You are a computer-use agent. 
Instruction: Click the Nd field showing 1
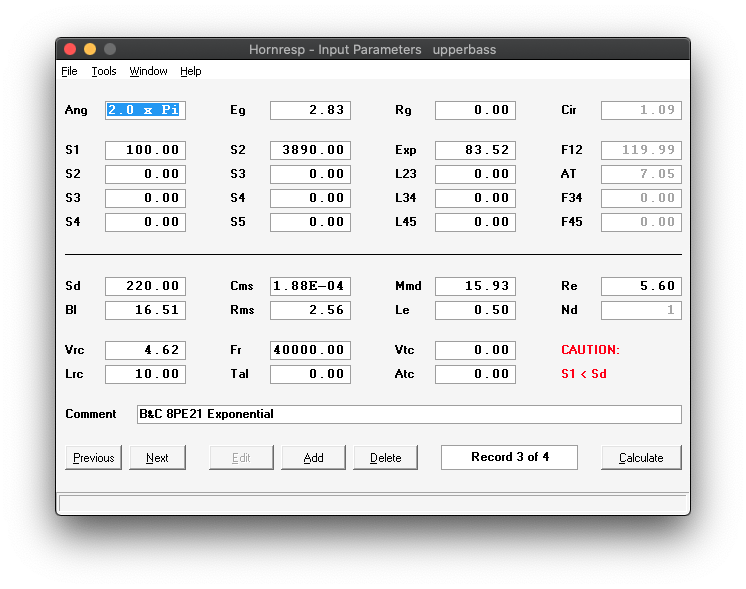pos(641,310)
